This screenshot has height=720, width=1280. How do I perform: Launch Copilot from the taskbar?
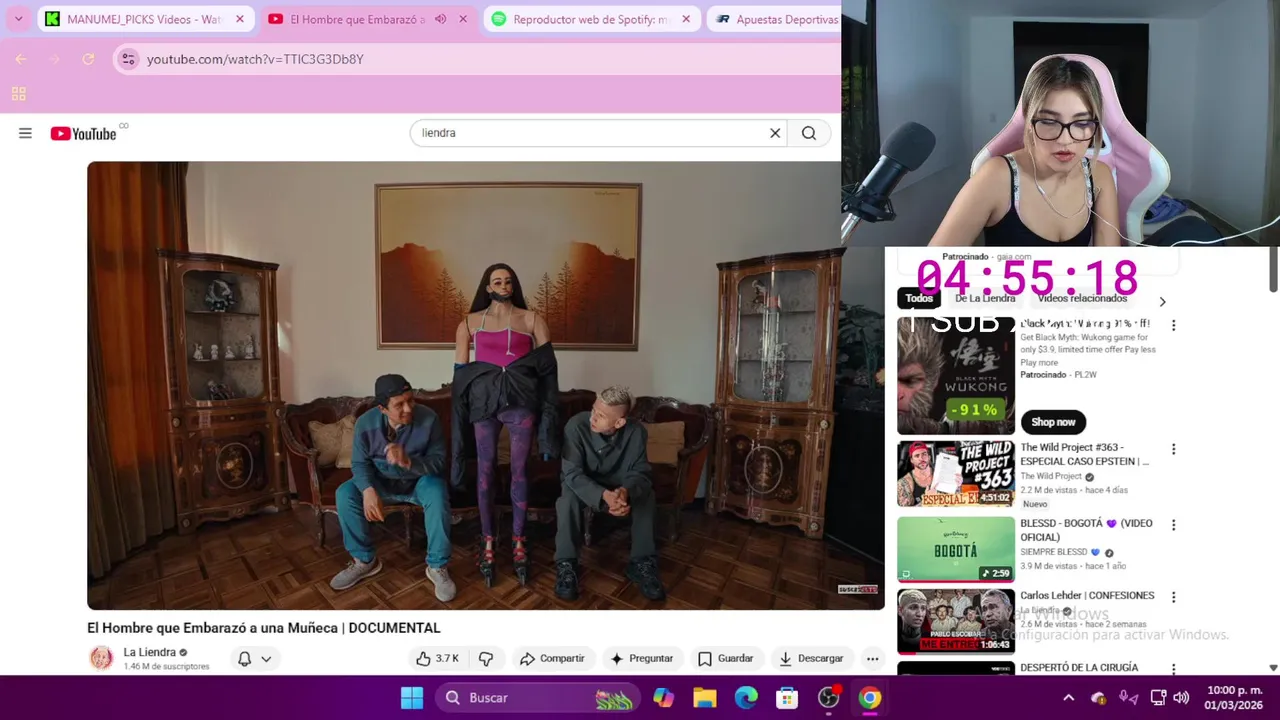point(664,698)
